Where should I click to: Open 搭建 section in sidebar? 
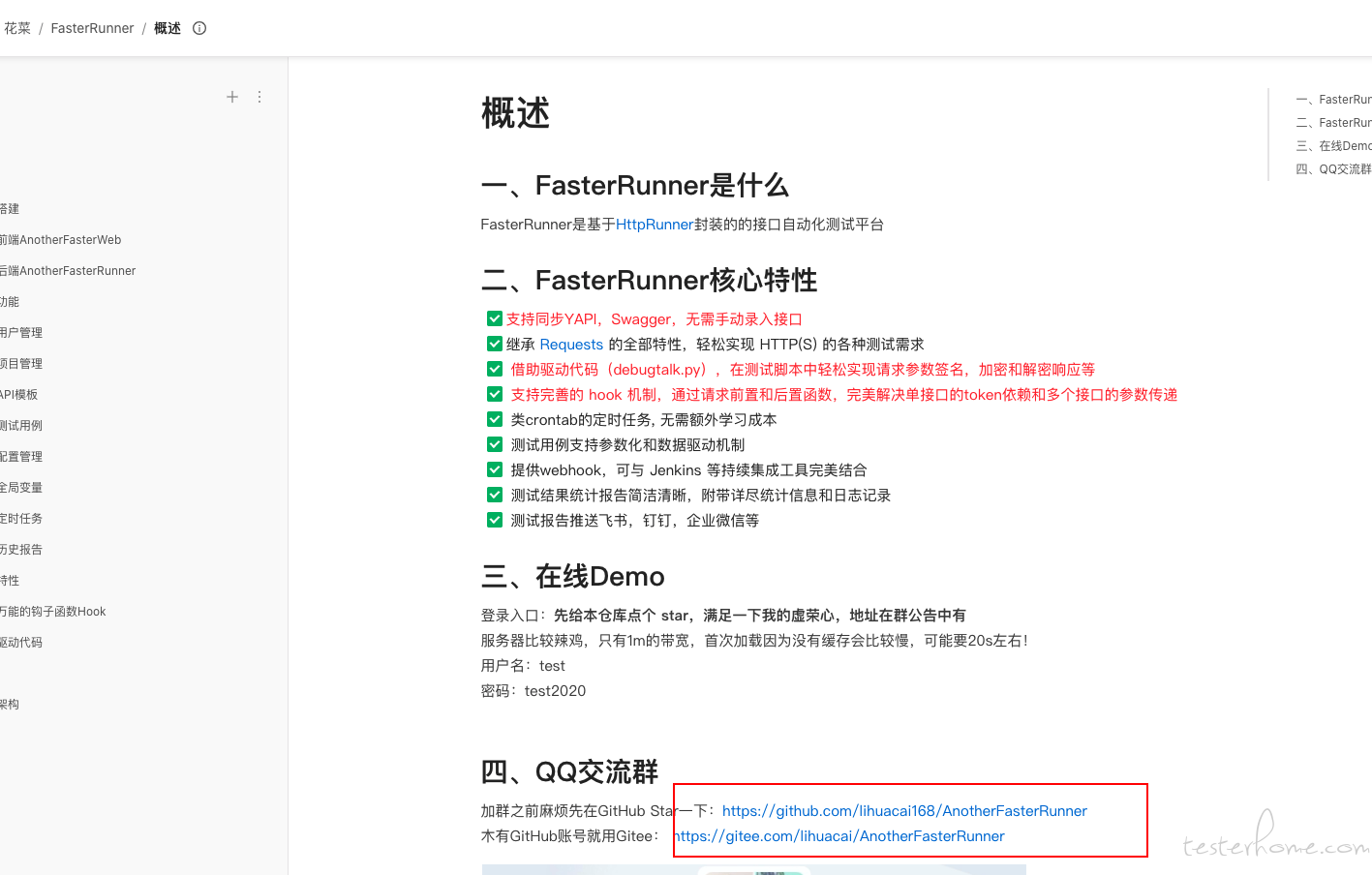(x=10, y=209)
